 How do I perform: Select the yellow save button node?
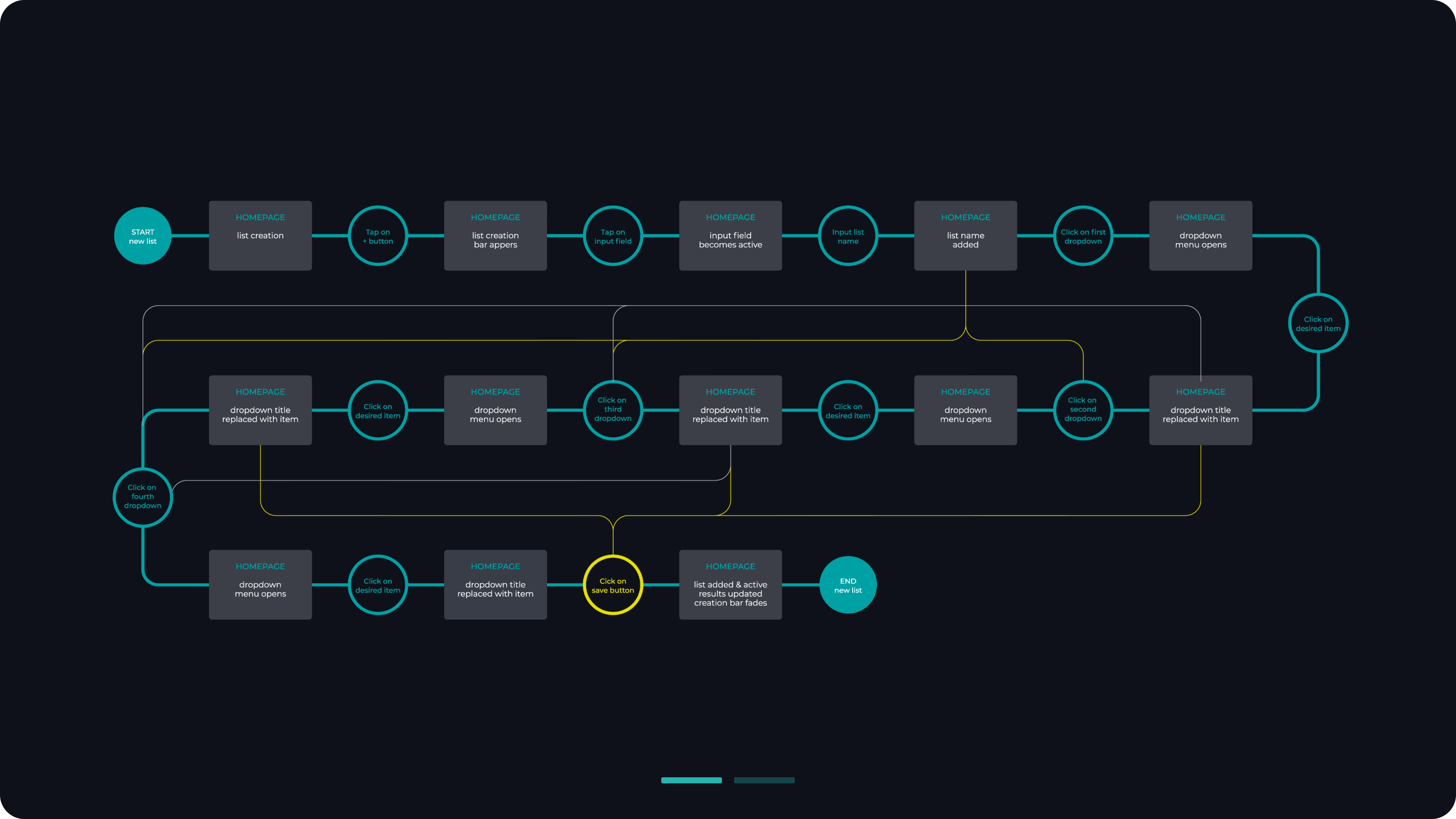[x=613, y=585]
